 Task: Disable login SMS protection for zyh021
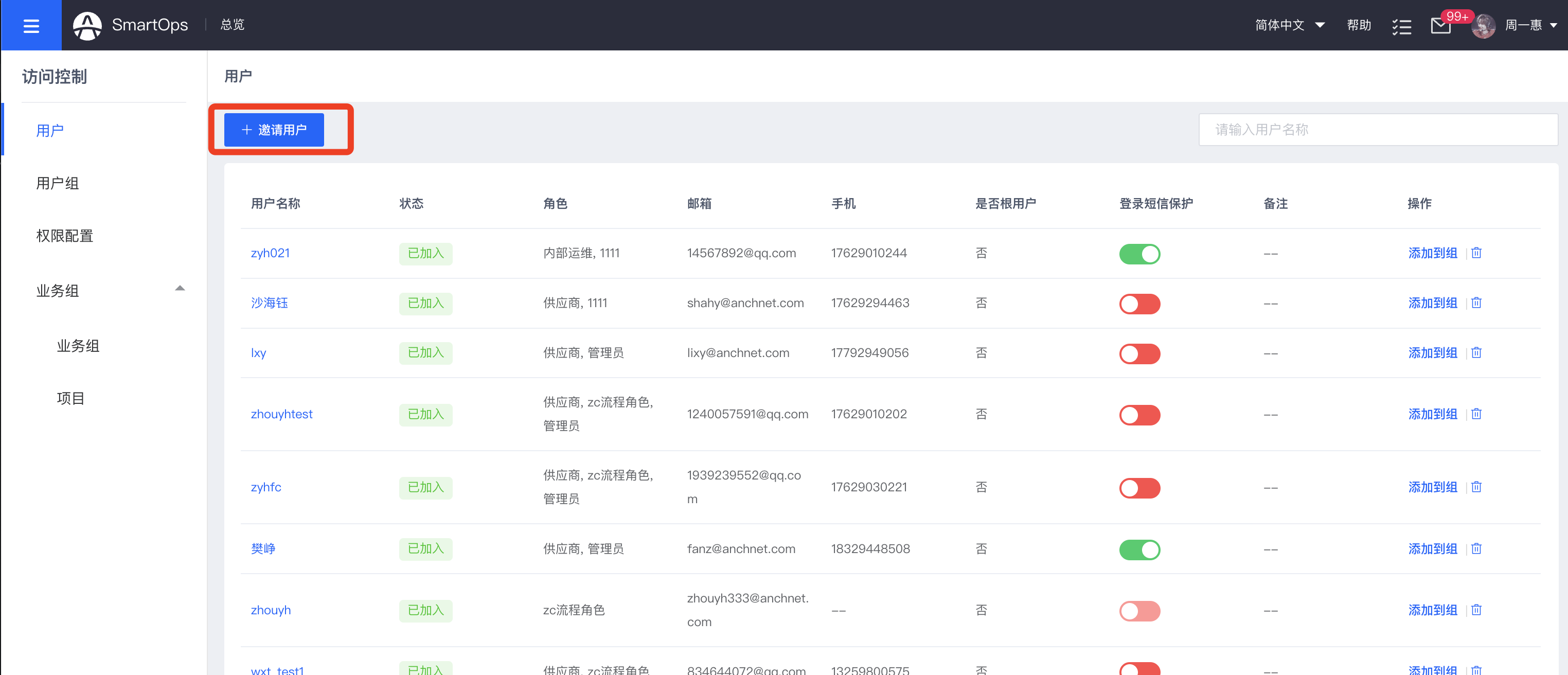point(1139,254)
